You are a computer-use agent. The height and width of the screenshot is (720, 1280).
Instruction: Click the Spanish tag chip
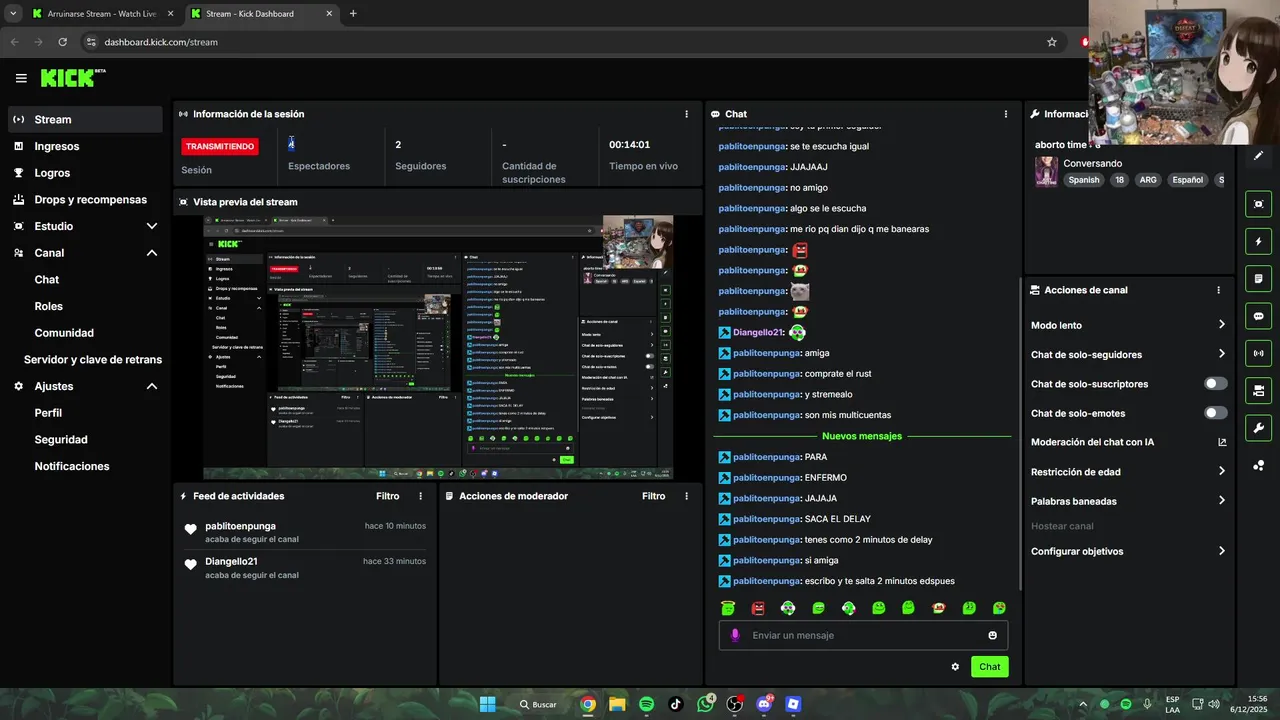[x=1083, y=180]
